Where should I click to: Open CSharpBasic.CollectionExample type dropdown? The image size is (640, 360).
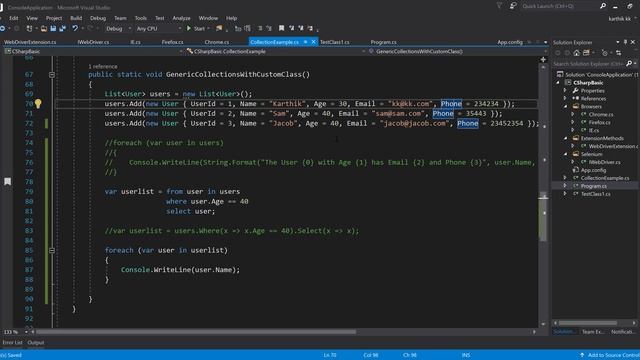coord(275,51)
